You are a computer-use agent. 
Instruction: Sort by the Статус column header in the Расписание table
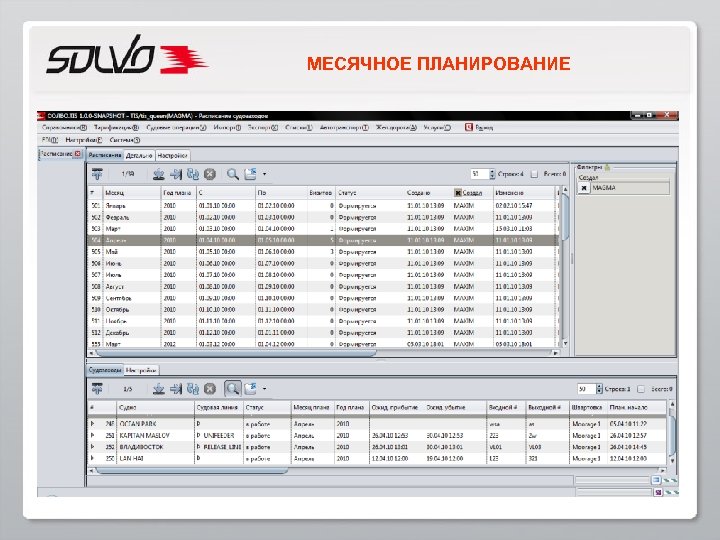click(370, 193)
